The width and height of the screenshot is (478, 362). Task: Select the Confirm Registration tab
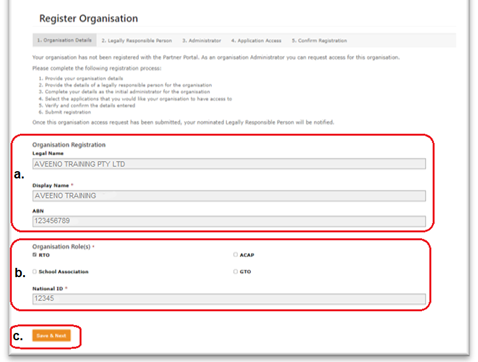point(319,41)
